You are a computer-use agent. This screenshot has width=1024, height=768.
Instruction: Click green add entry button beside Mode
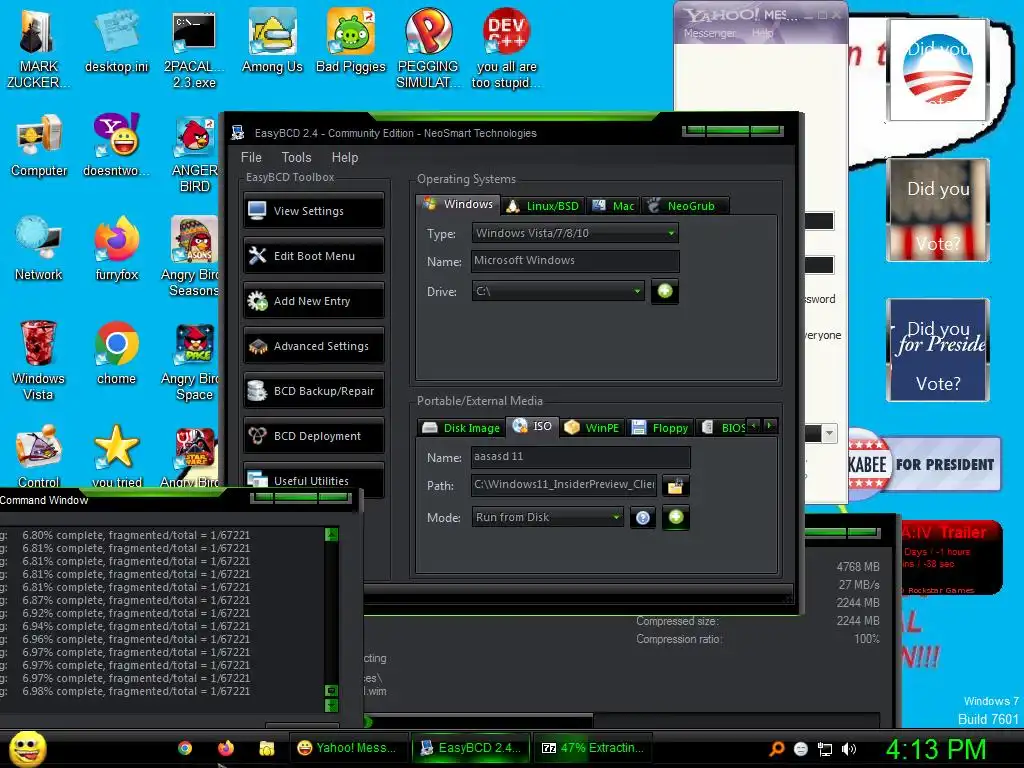[676, 517]
